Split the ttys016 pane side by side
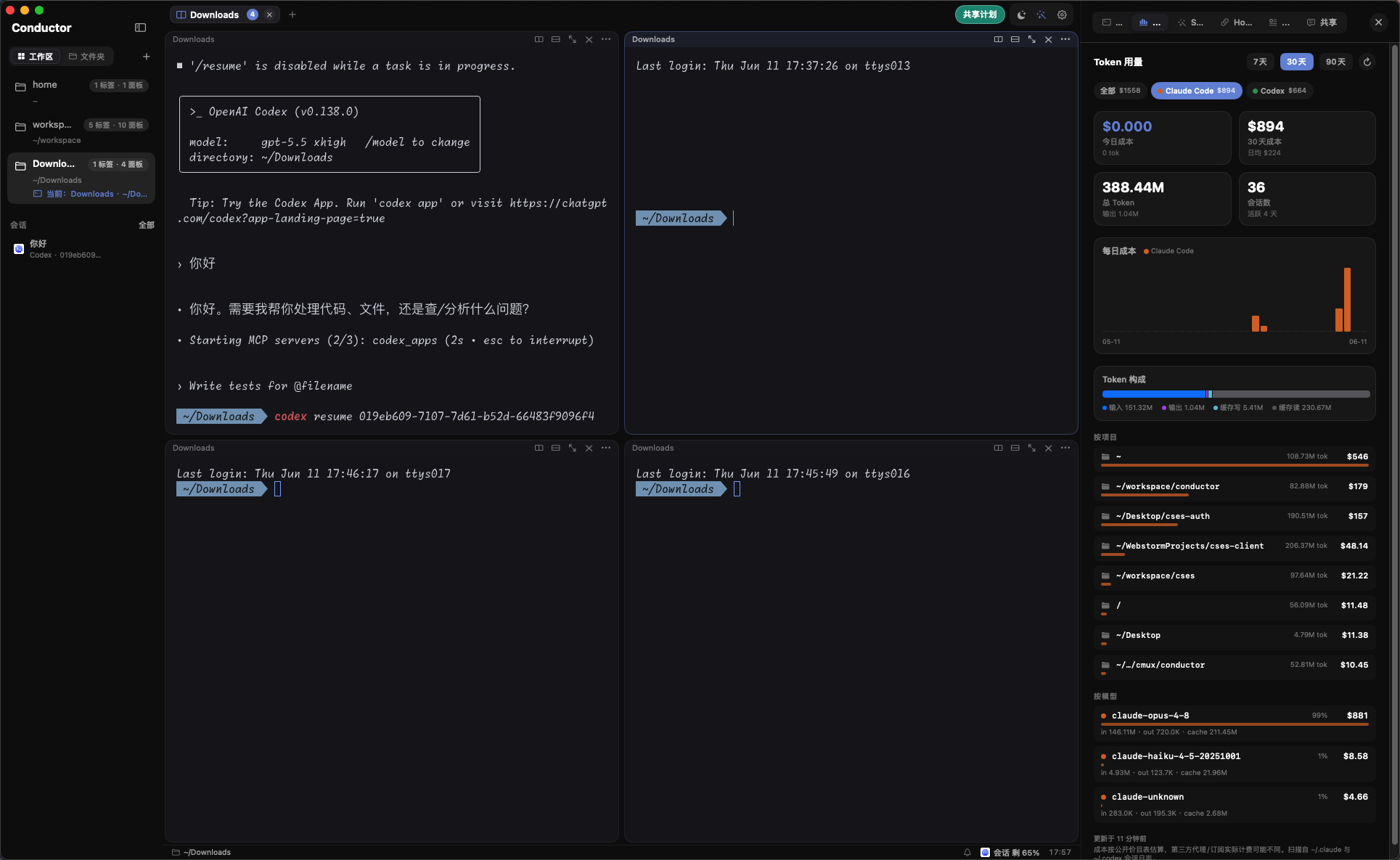1400x860 pixels. 999,448
